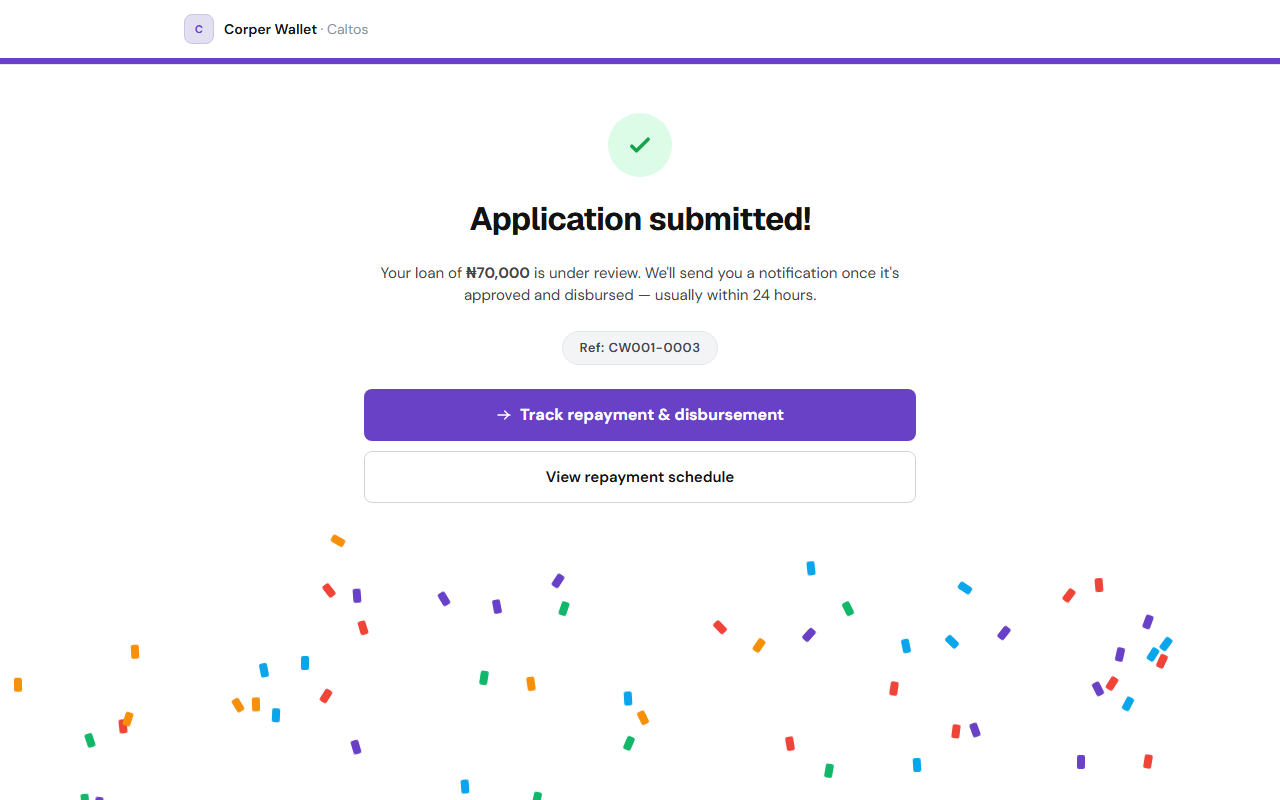The height and width of the screenshot is (800, 1280).
Task: Click the green checkmark success icon
Action: (x=640, y=145)
